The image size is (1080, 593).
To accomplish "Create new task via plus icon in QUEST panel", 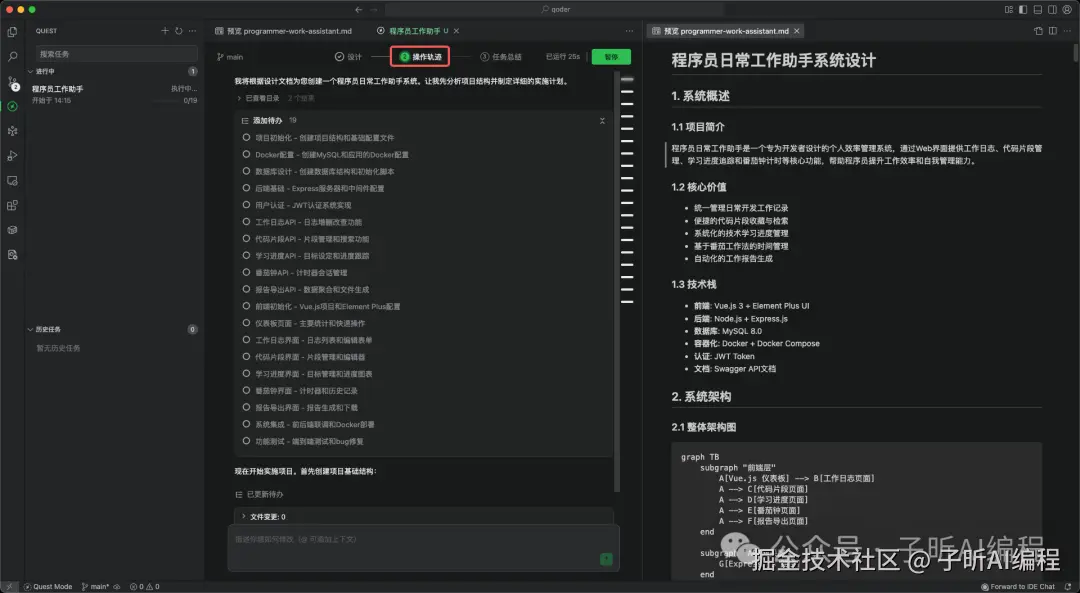I will [165, 31].
